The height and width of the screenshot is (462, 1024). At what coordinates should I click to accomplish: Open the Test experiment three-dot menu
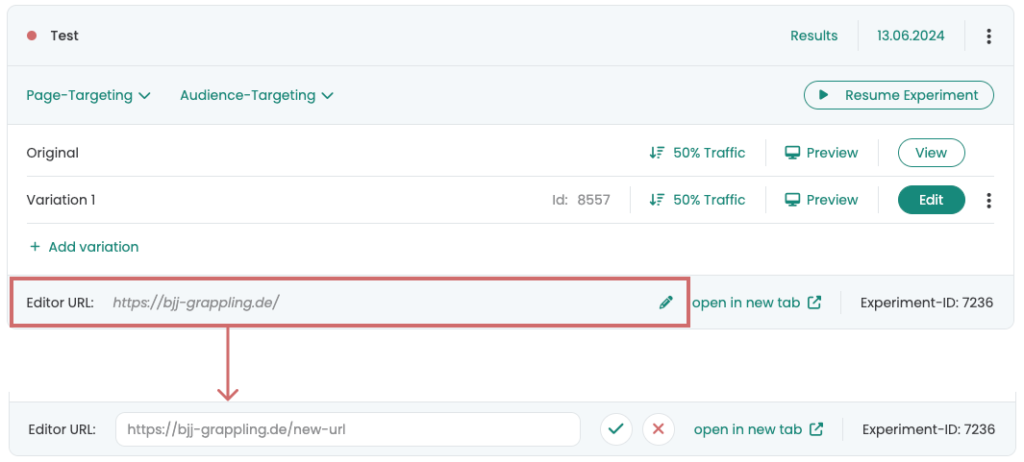pyautogui.click(x=989, y=37)
